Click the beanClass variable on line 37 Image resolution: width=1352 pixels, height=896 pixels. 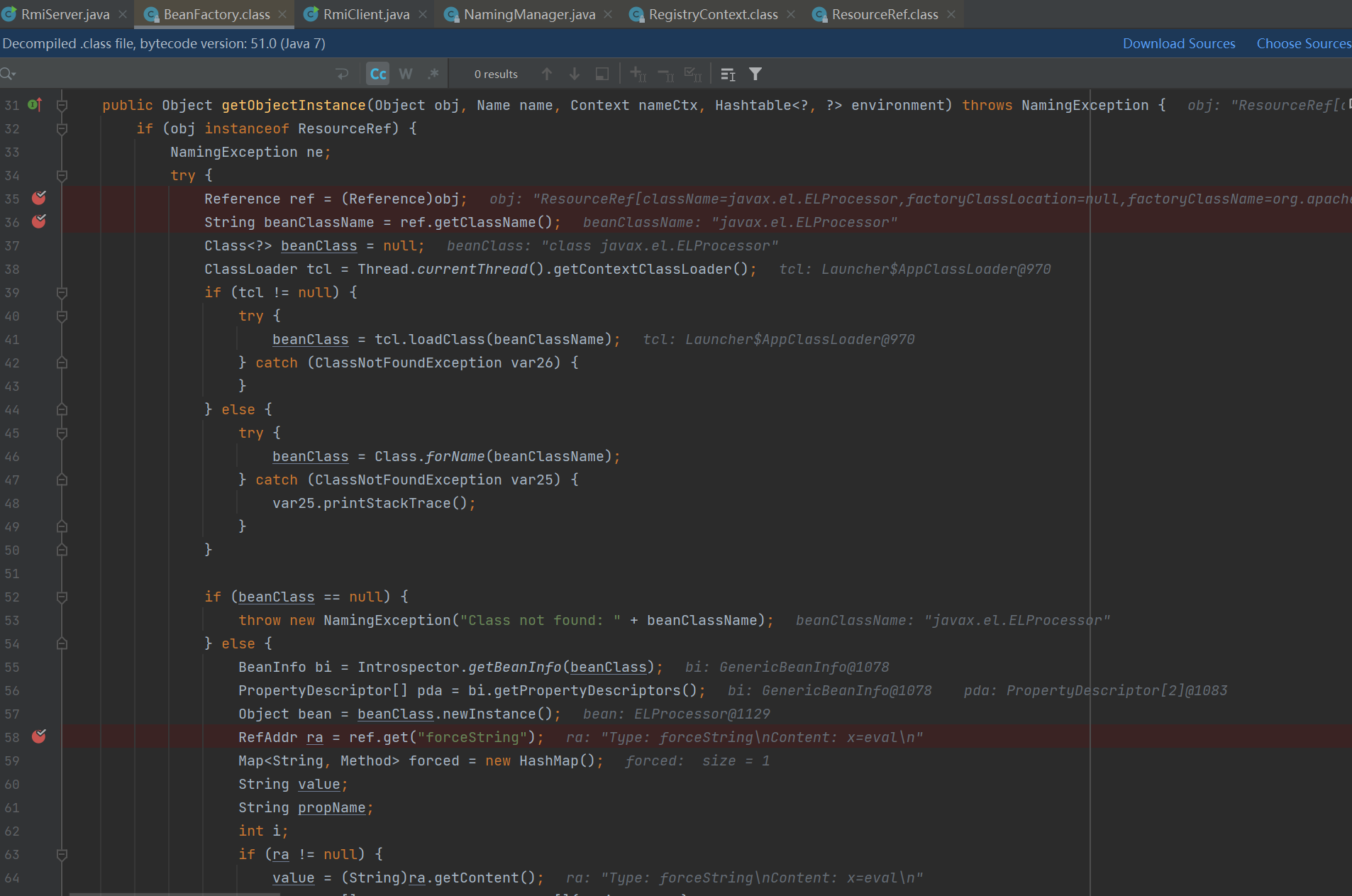point(318,245)
